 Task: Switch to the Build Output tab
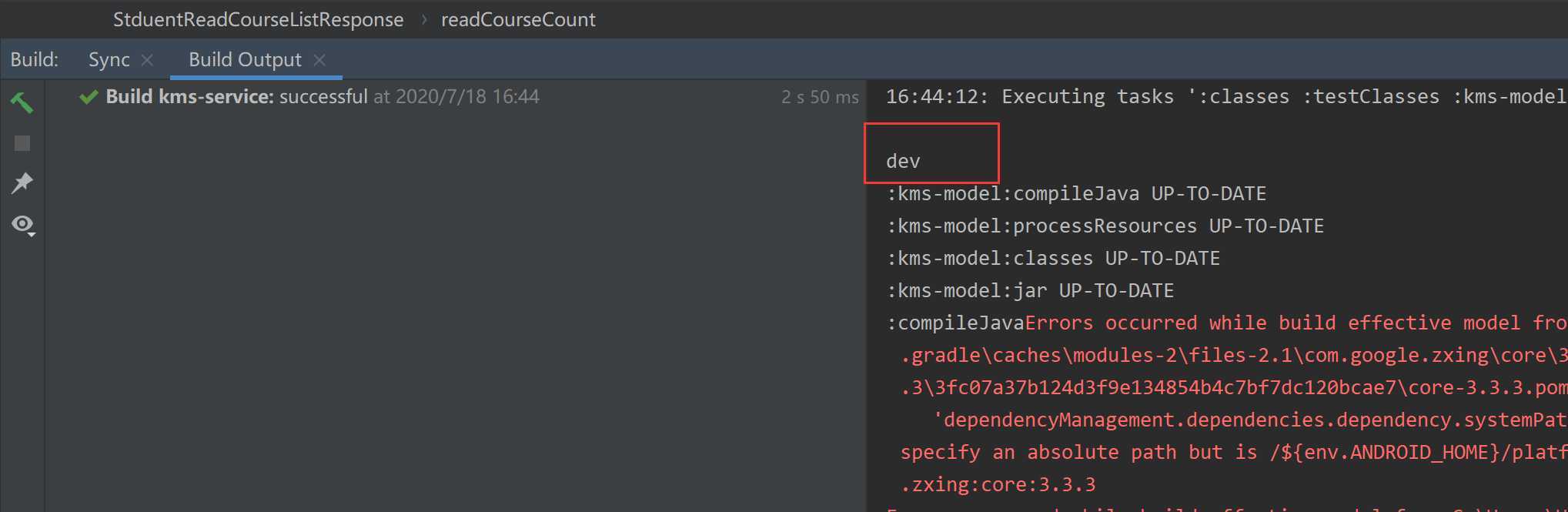pos(245,59)
